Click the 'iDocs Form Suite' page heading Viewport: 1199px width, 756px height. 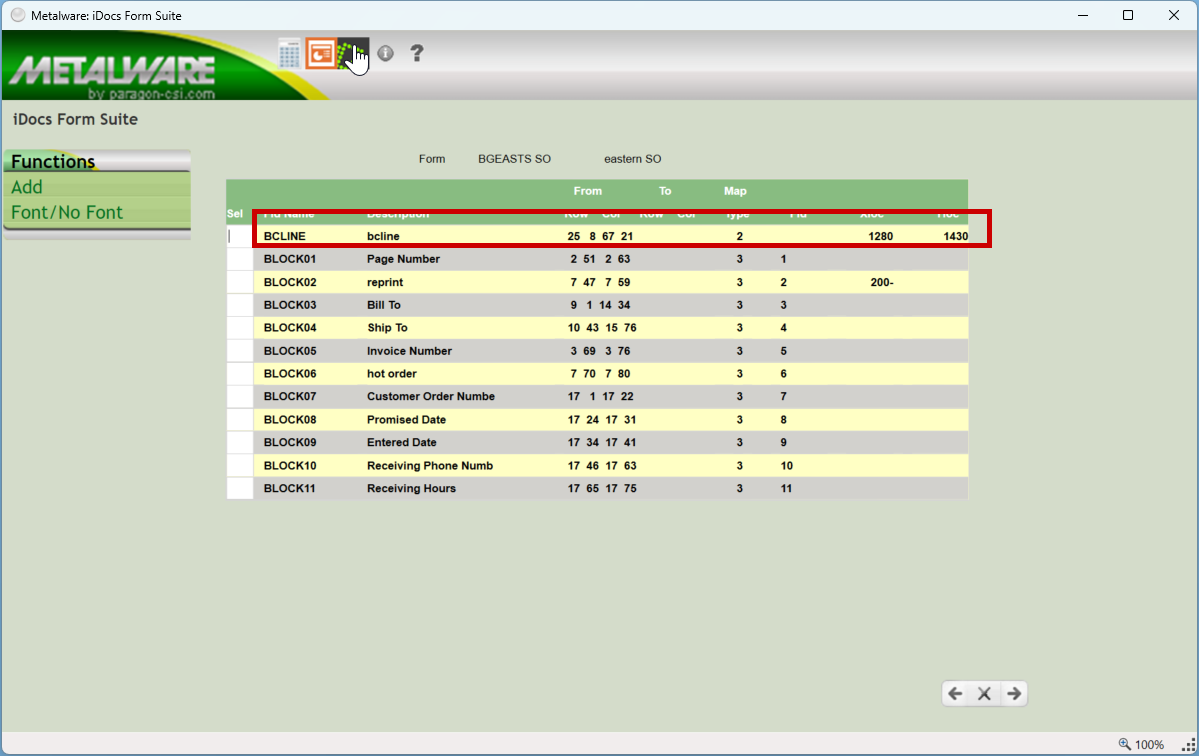[x=75, y=119]
